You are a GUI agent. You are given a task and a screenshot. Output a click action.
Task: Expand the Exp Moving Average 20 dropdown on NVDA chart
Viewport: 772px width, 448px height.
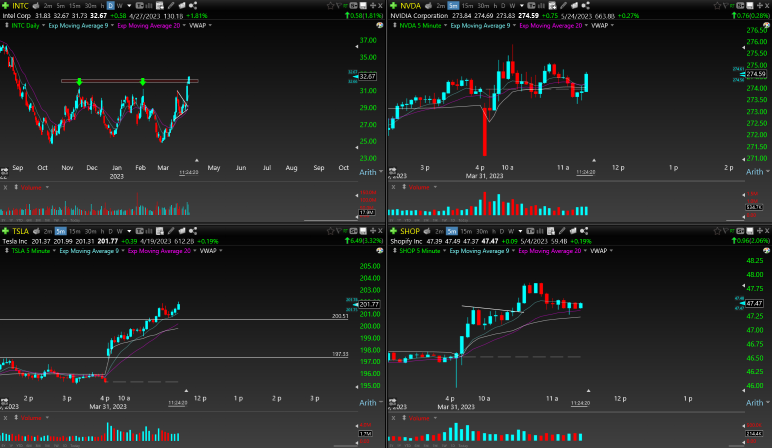pyautogui.click(x=586, y=25)
